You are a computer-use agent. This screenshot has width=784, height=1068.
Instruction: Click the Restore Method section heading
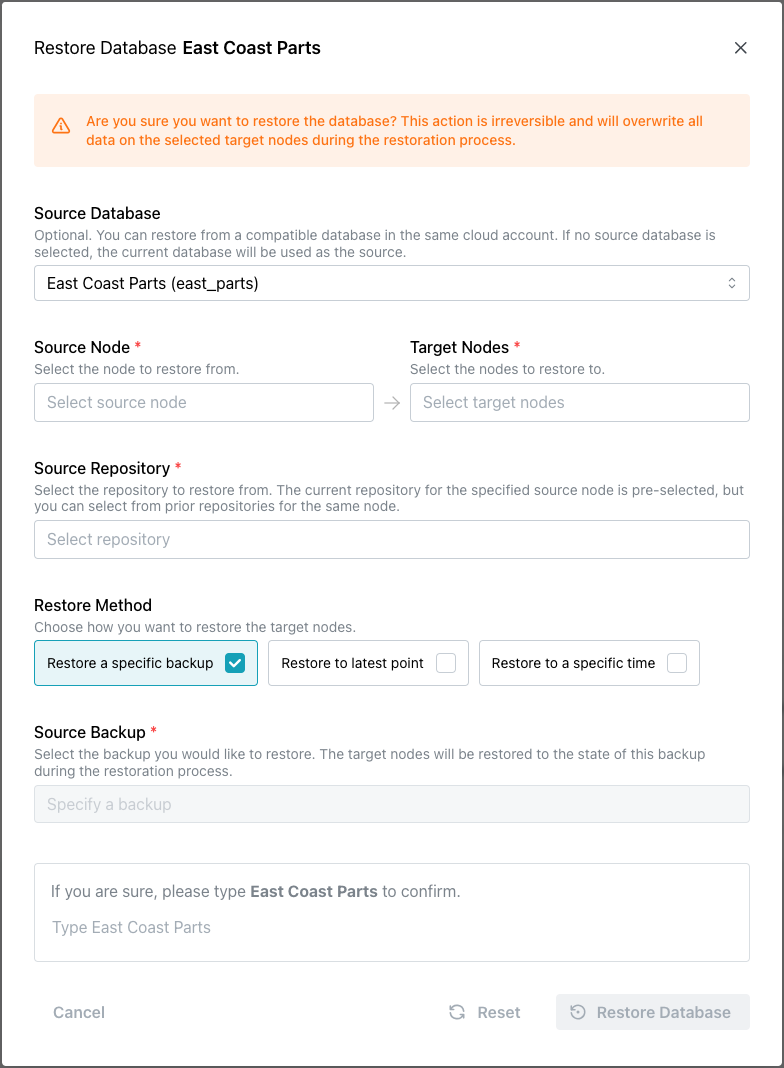[93, 605]
